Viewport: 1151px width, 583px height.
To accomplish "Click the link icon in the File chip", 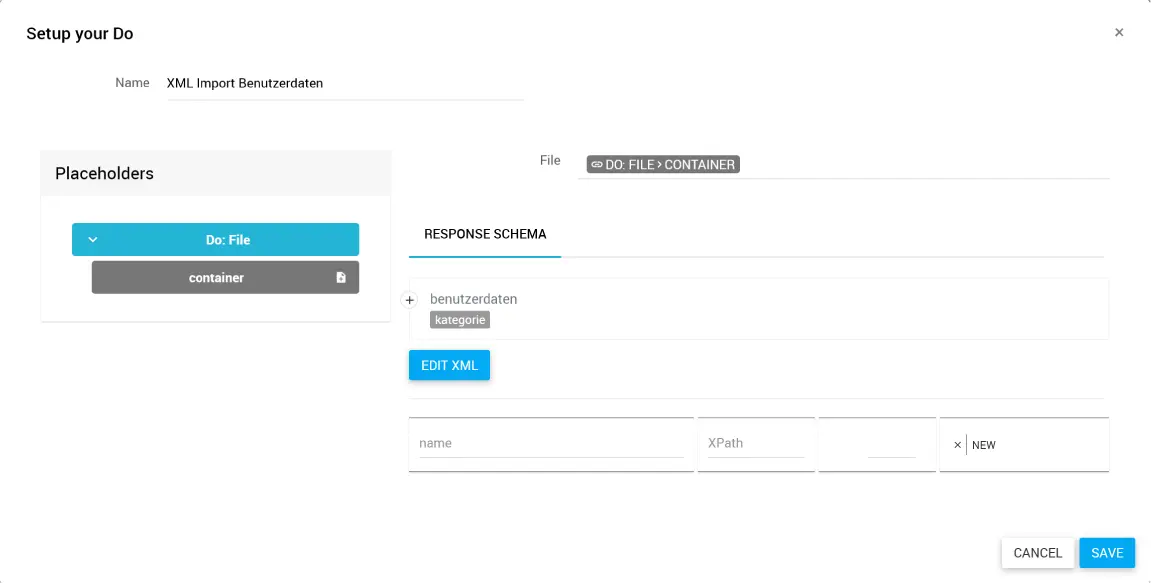I will pyautogui.click(x=596, y=165).
